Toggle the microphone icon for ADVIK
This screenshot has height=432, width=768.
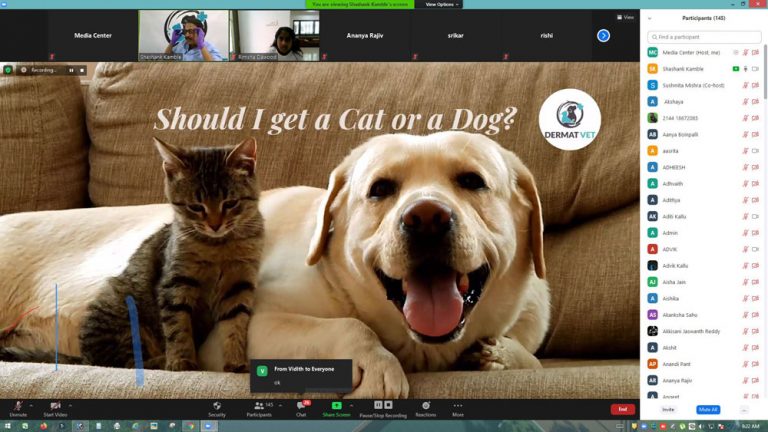[x=745, y=249]
